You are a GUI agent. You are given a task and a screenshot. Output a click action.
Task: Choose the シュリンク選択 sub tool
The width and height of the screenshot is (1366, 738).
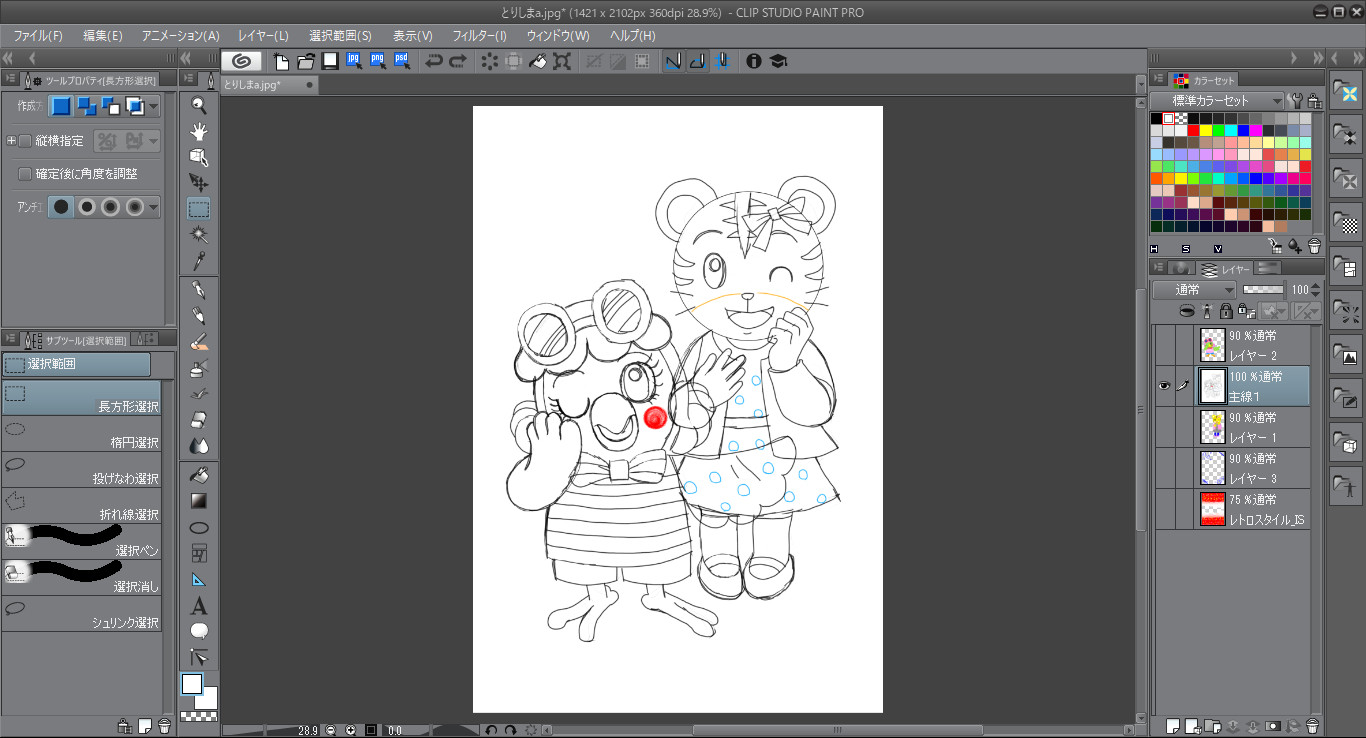pyautogui.click(x=81, y=615)
